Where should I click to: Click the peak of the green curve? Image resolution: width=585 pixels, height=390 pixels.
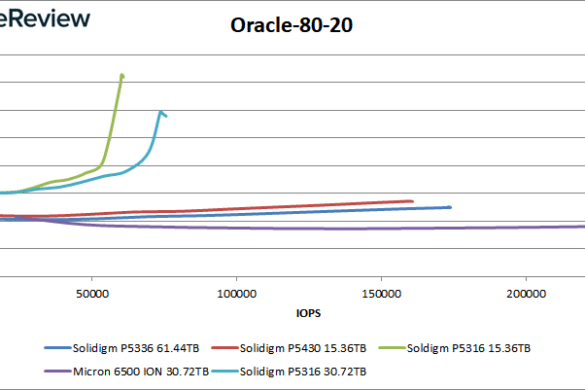(122, 76)
